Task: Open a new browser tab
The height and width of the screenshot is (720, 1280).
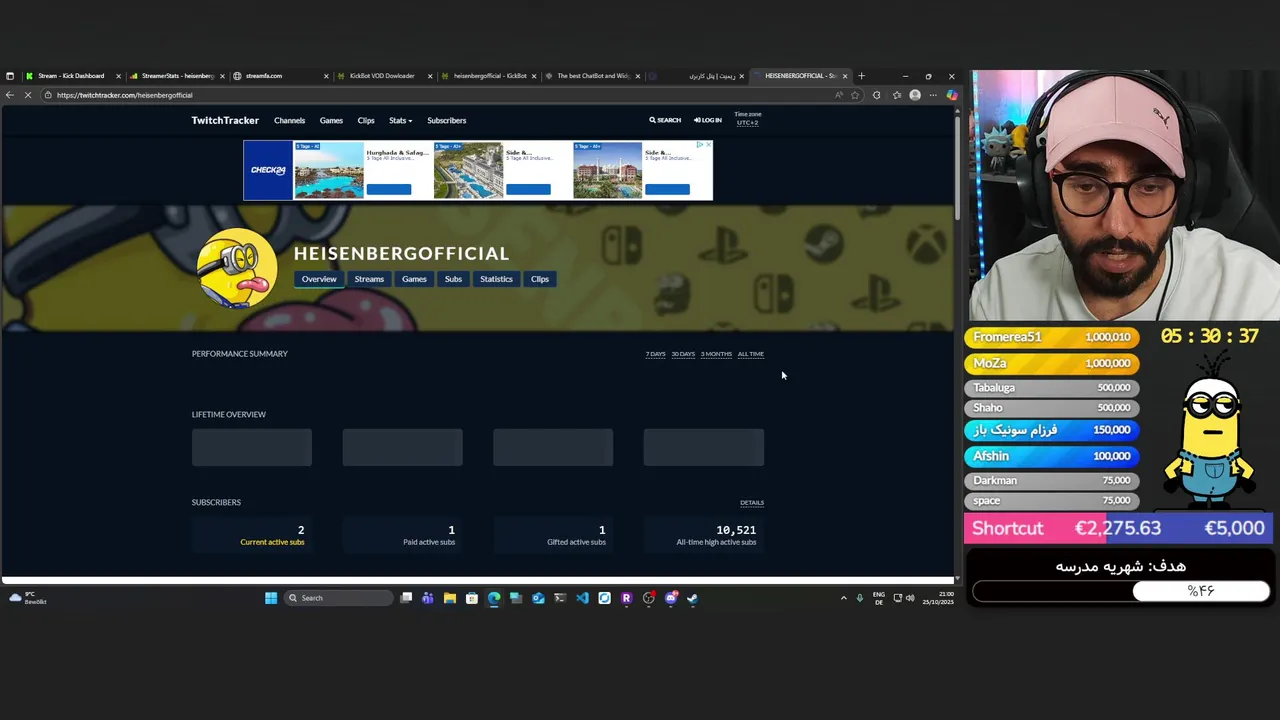Action: [x=862, y=76]
